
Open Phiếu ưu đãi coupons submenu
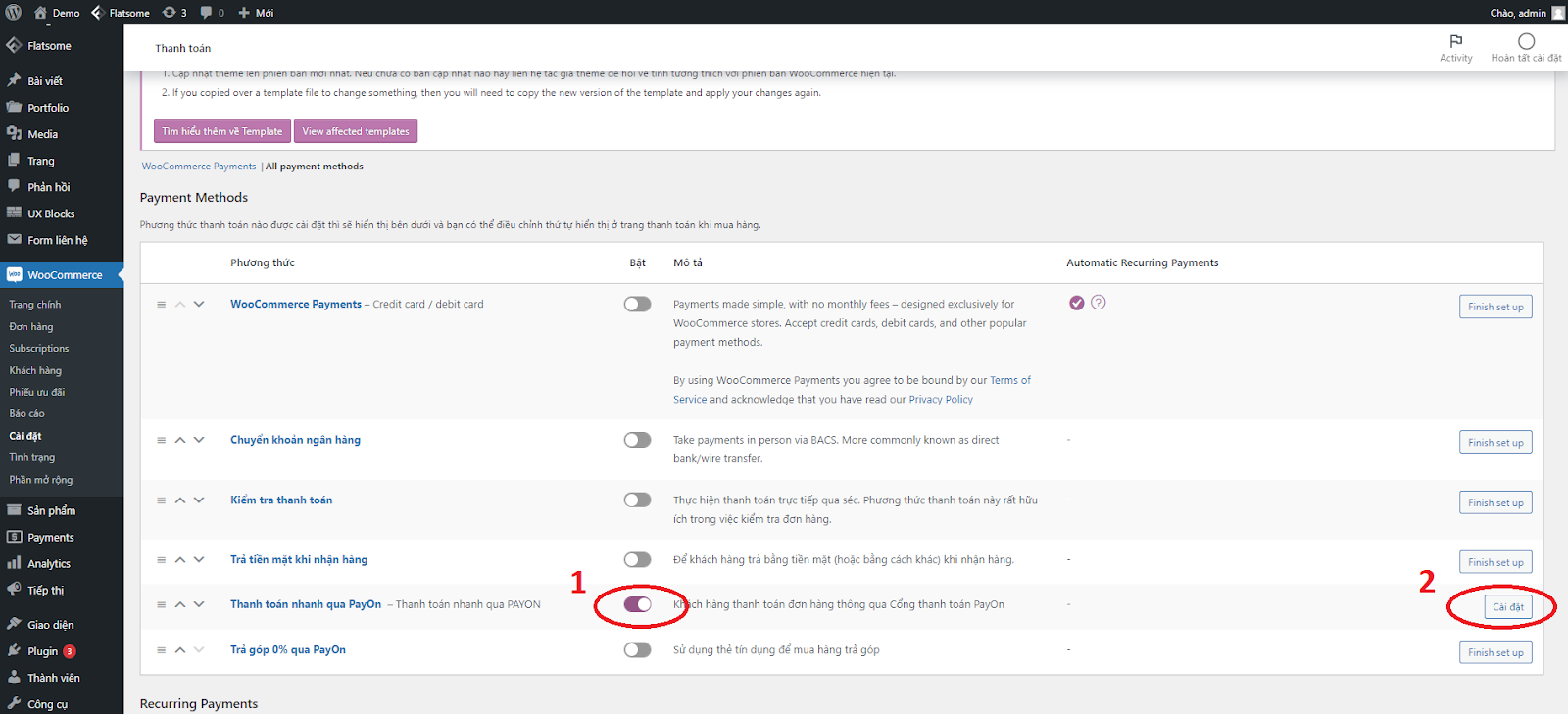click(37, 392)
